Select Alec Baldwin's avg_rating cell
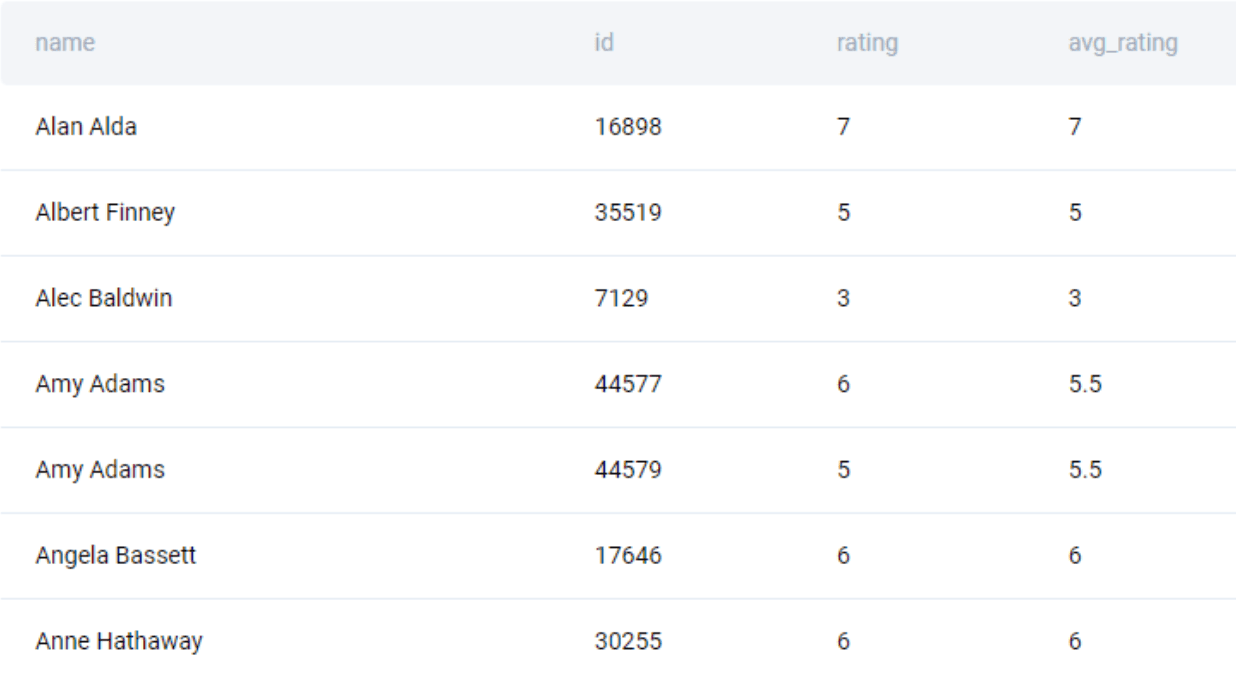Screen dimensions: 1236x678 click(x=1075, y=298)
